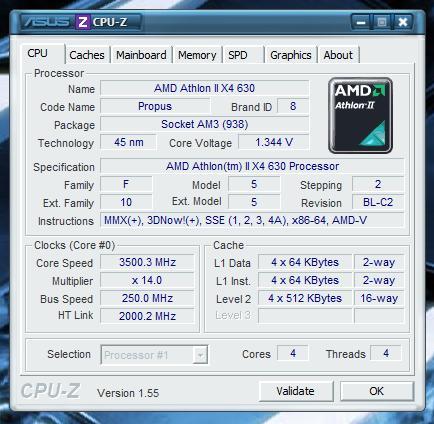Click the OK button
Image resolution: width=434 pixels, height=424 pixels.
[x=377, y=391]
